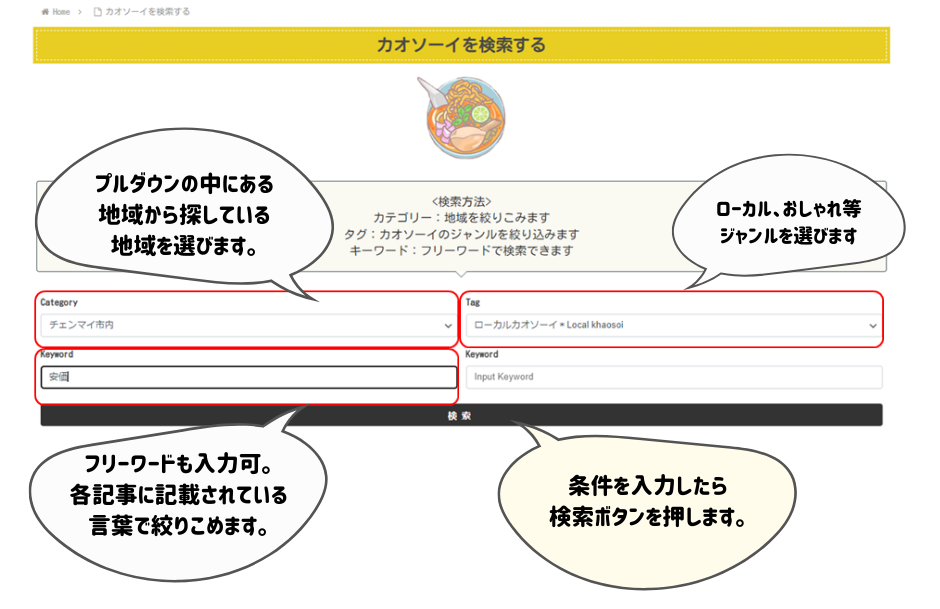Image resolution: width=940 pixels, height=609 pixels.
Task: Click the chevron arrow on the Tag dropdown
Action: [872, 326]
